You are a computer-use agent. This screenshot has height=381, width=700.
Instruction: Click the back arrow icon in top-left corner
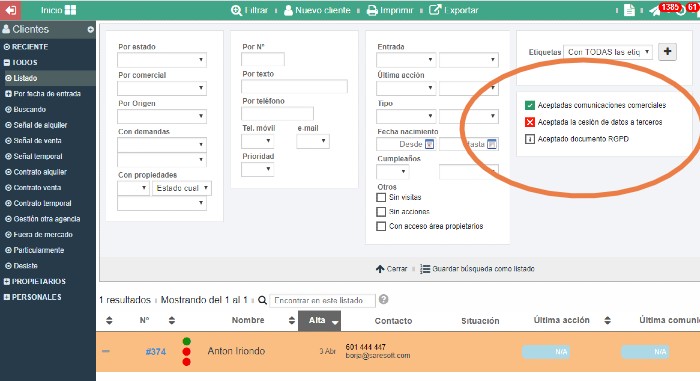(x=10, y=10)
